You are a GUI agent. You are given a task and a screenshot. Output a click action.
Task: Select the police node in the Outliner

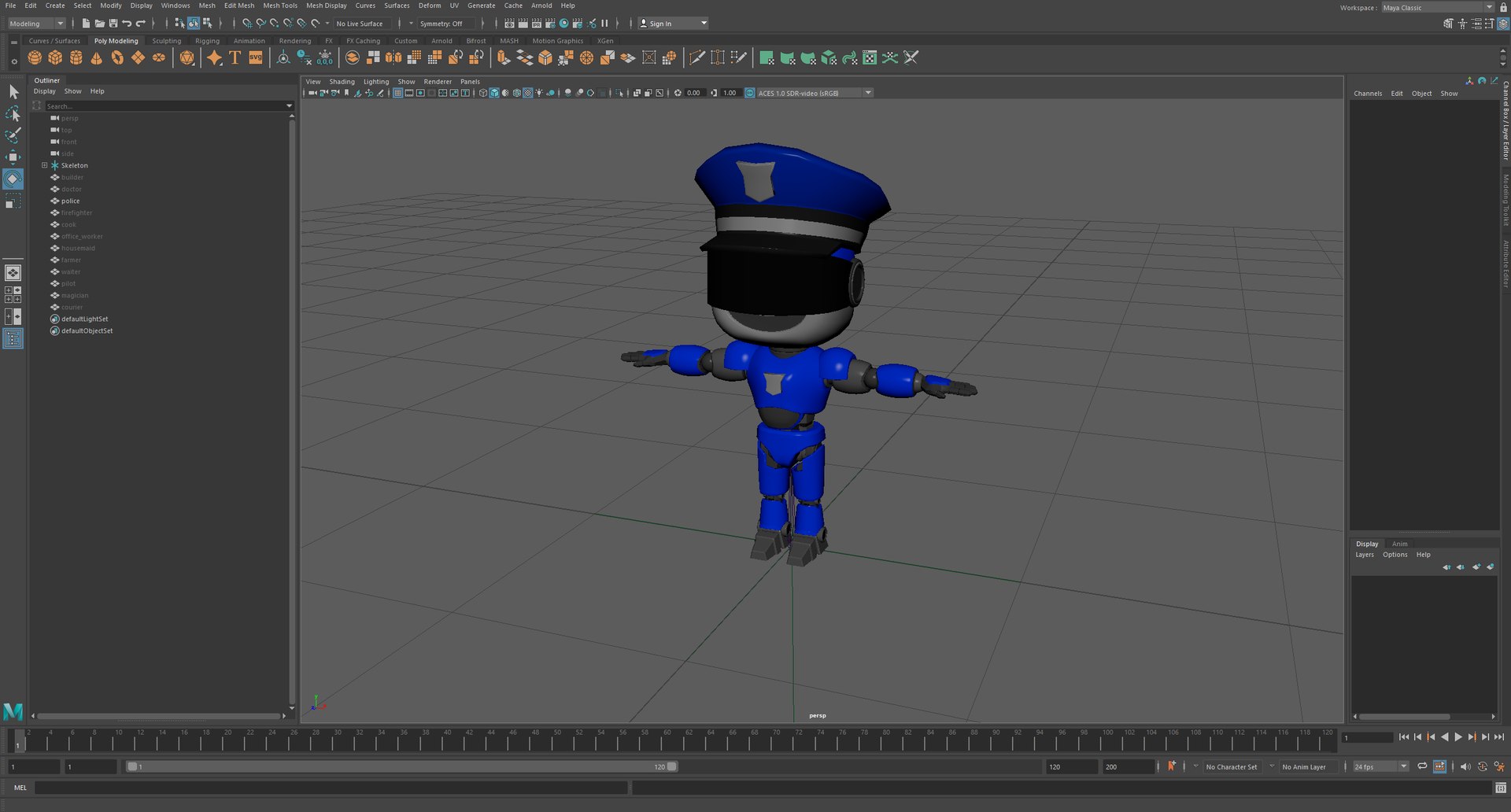pyautogui.click(x=70, y=201)
